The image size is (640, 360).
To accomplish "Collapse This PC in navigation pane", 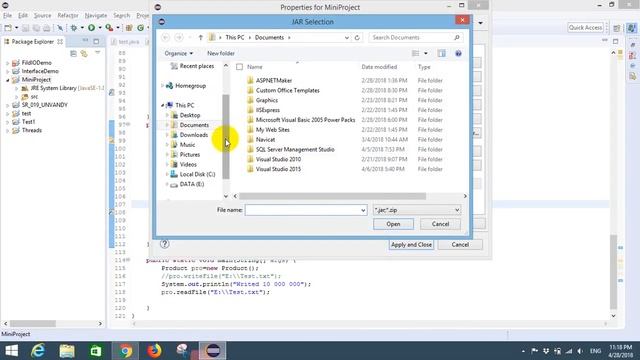I will 162,105.
